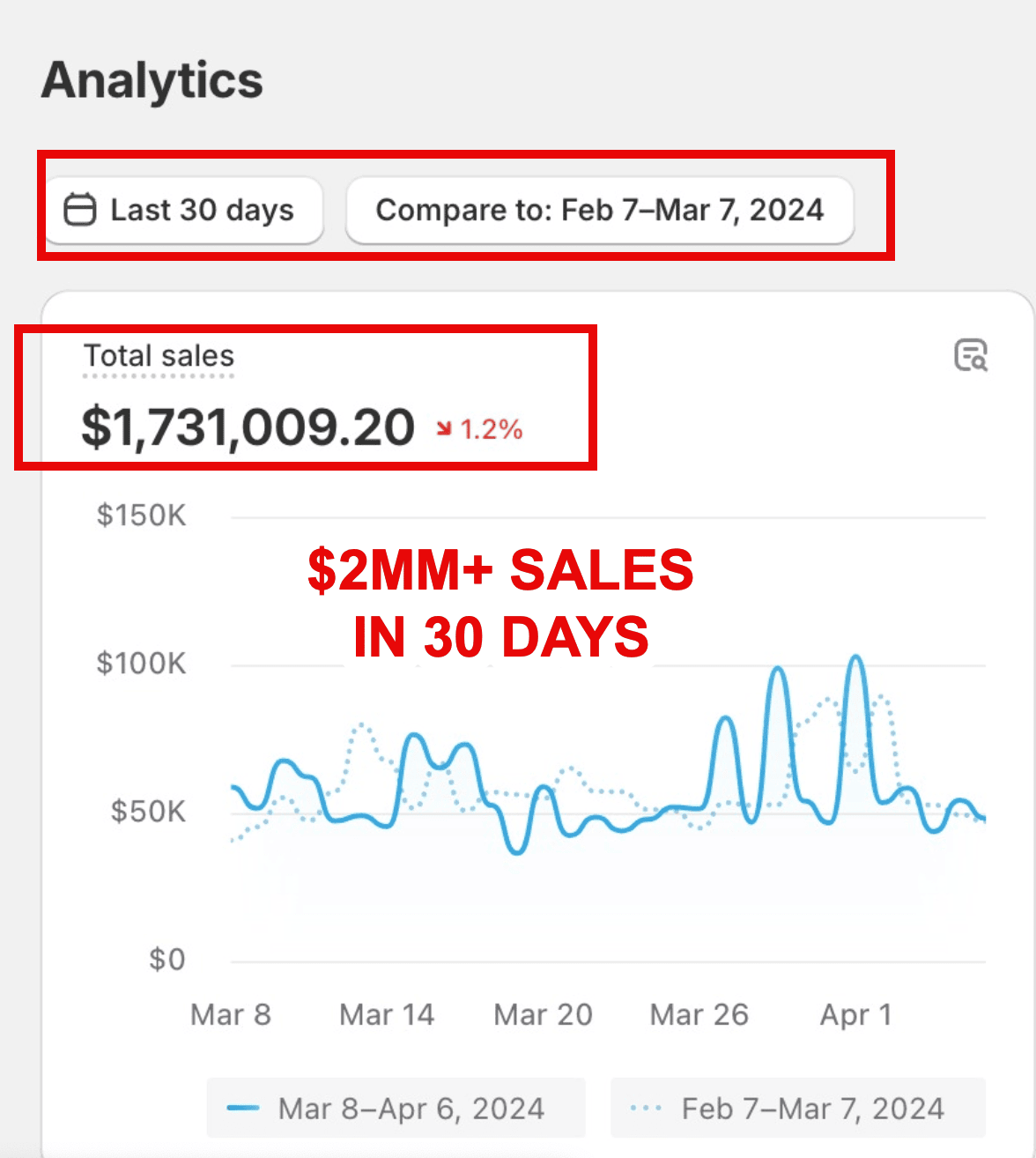1036x1158 pixels.
Task: Click the Analytics page heading
Action: point(152,80)
